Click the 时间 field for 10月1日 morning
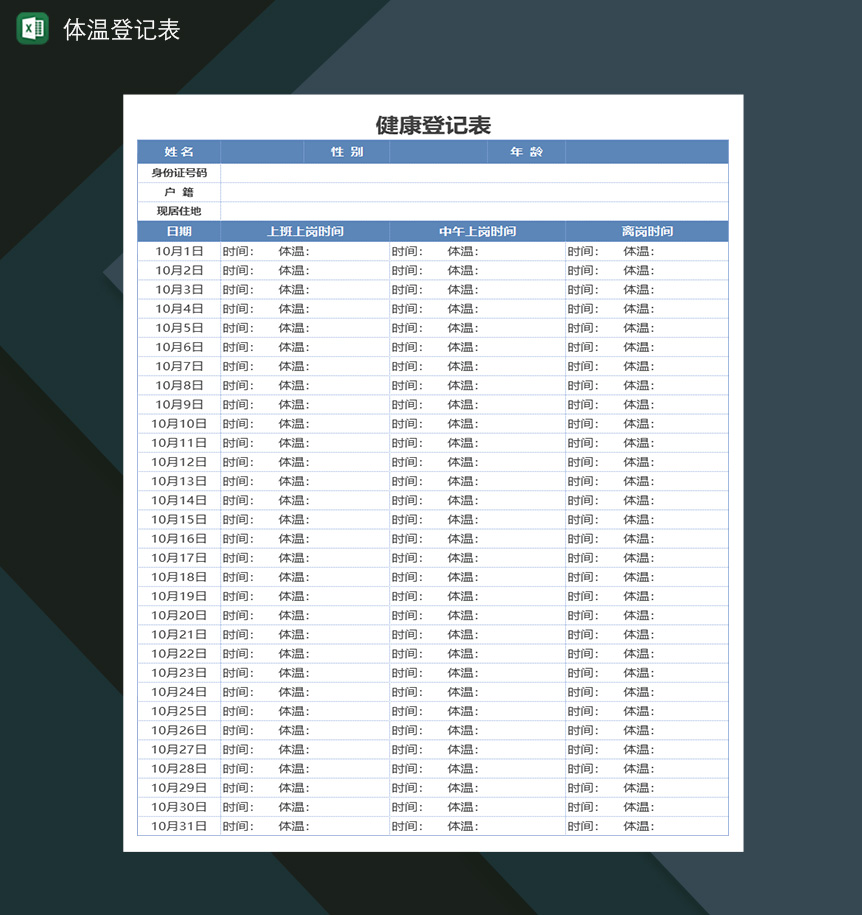This screenshot has height=915, width=862. (x=237, y=251)
